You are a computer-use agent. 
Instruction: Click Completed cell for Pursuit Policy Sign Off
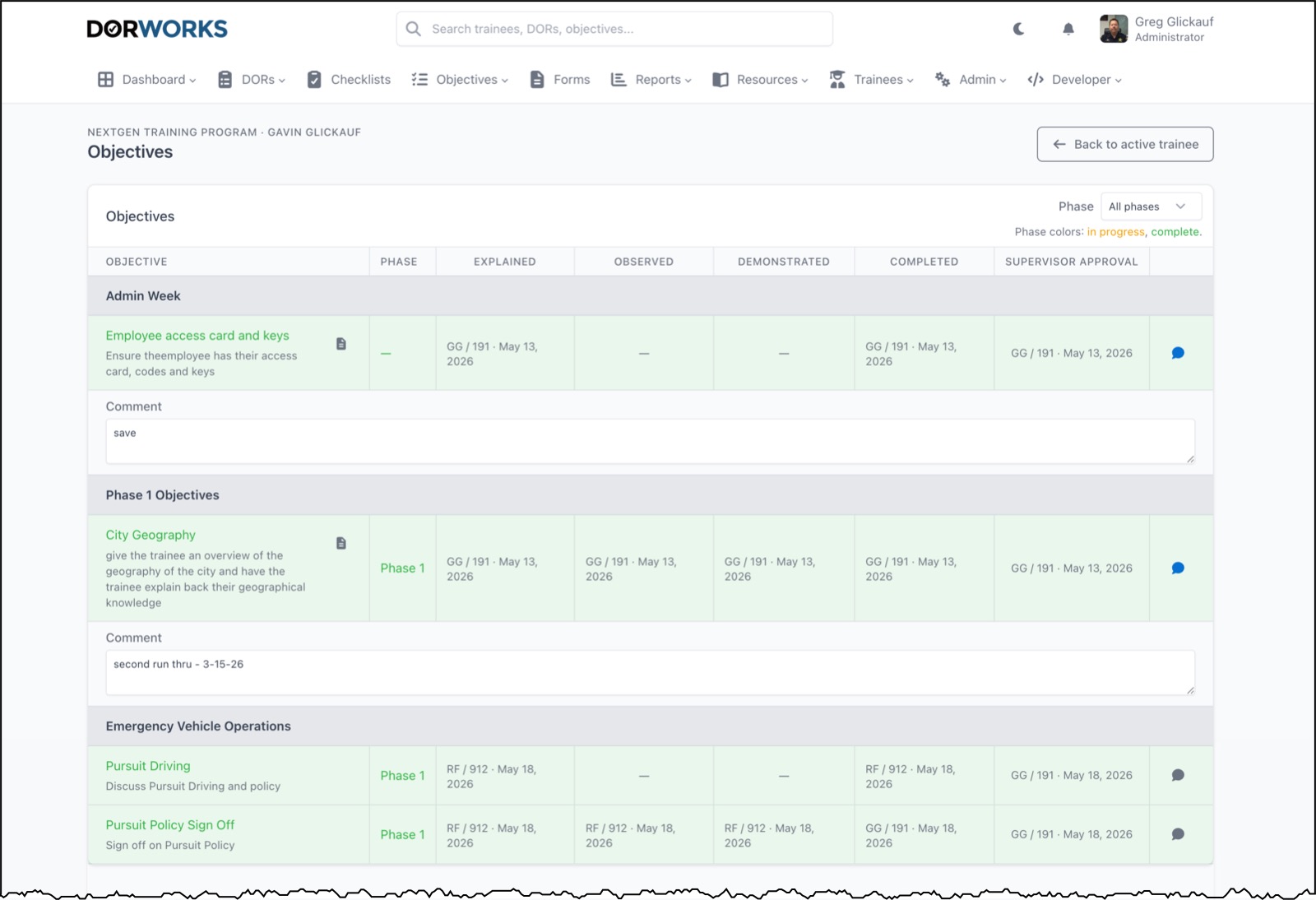924,835
